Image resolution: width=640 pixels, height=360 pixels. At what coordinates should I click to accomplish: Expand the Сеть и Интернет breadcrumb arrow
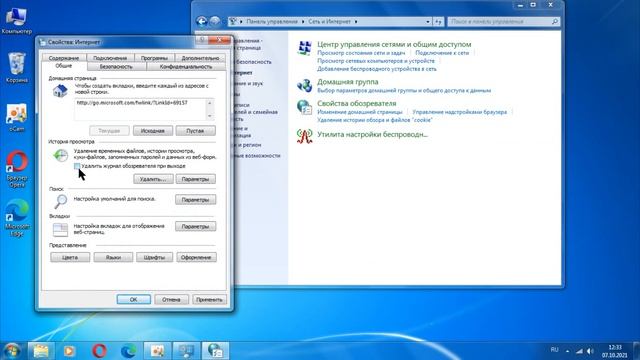point(356,22)
